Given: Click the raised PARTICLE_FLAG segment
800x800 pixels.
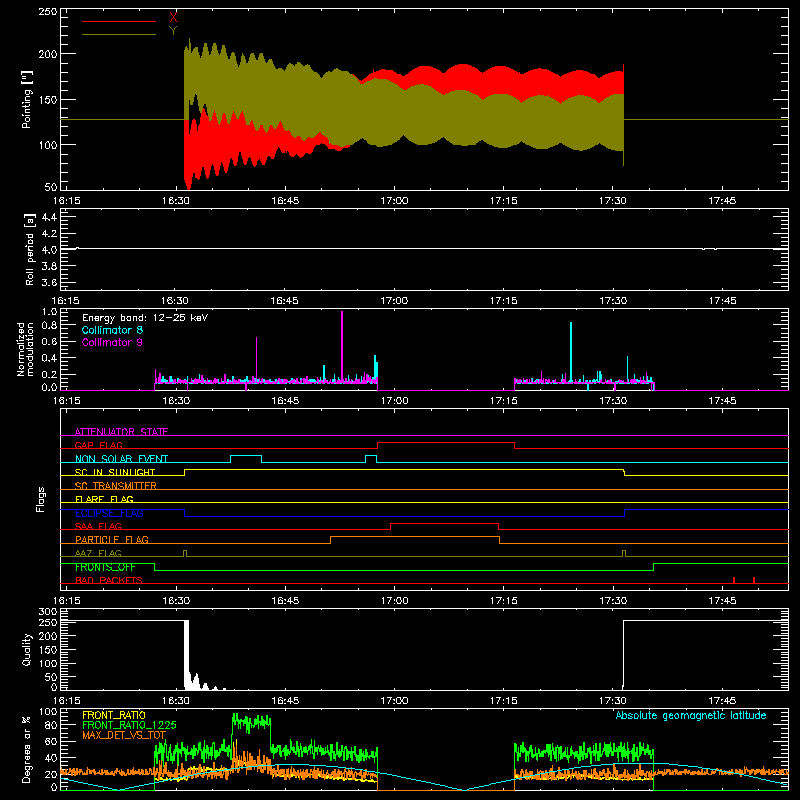Looking at the screenshot, I should point(415,537).
